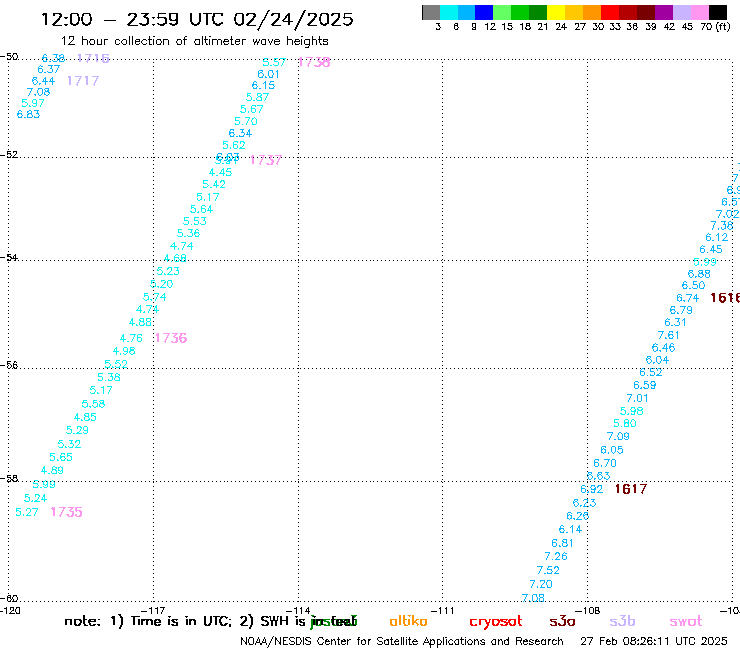Select the wave height value 4.98

tap(124, 351)
